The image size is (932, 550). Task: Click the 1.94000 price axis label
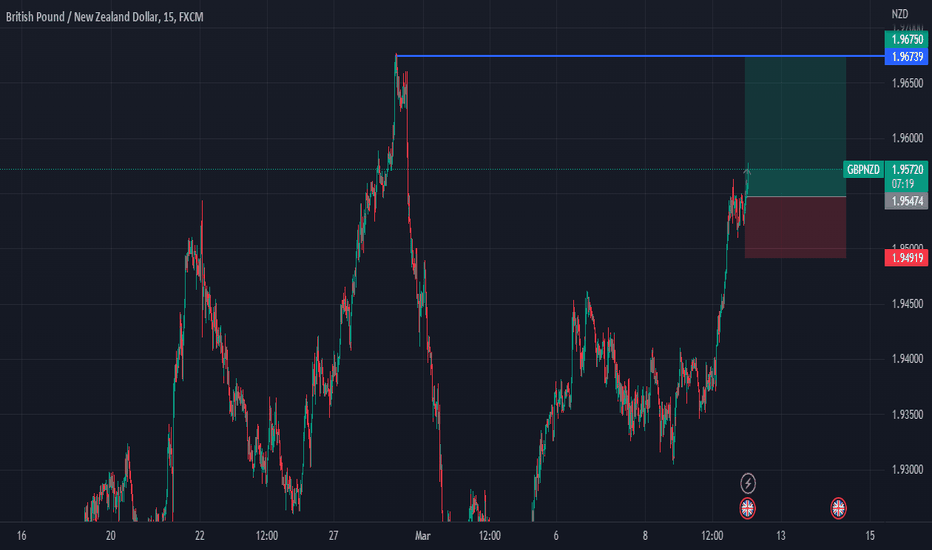(x=908, y=359)
